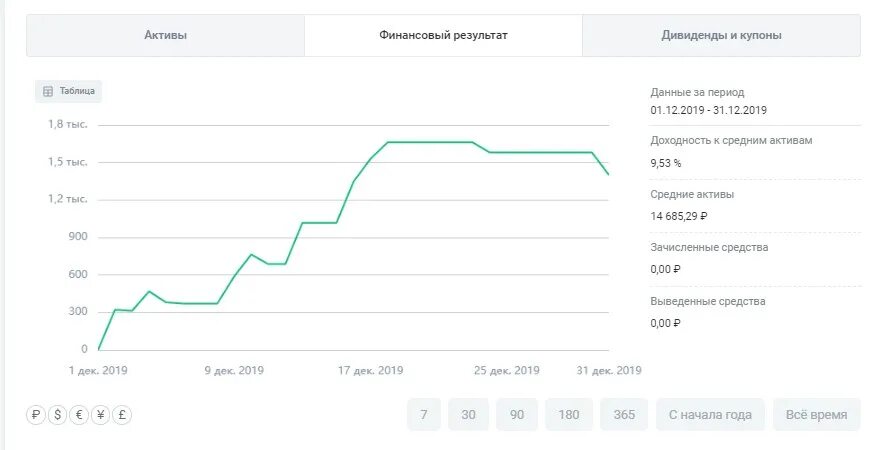Switch currency to US dollars
Screen dimensions: 881x450
point(57,415)
